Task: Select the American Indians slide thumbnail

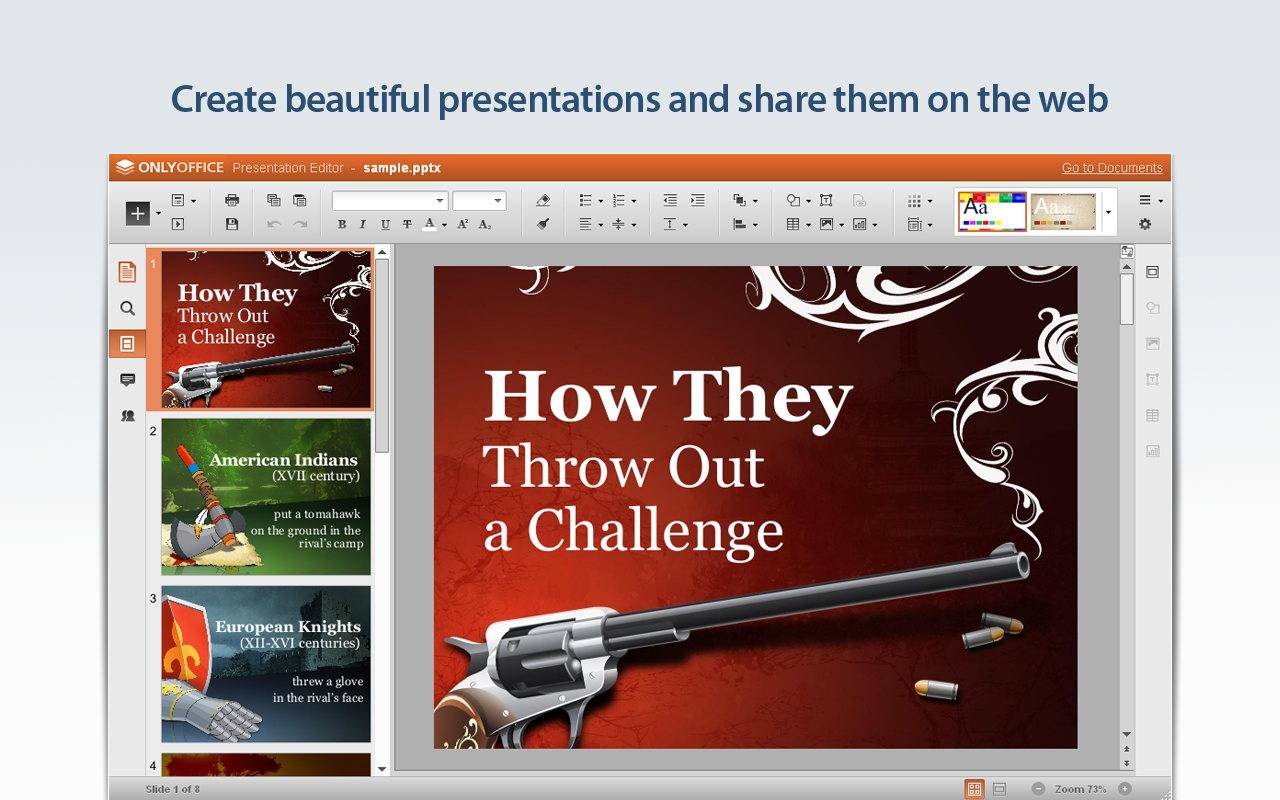Action: (266, 497)
